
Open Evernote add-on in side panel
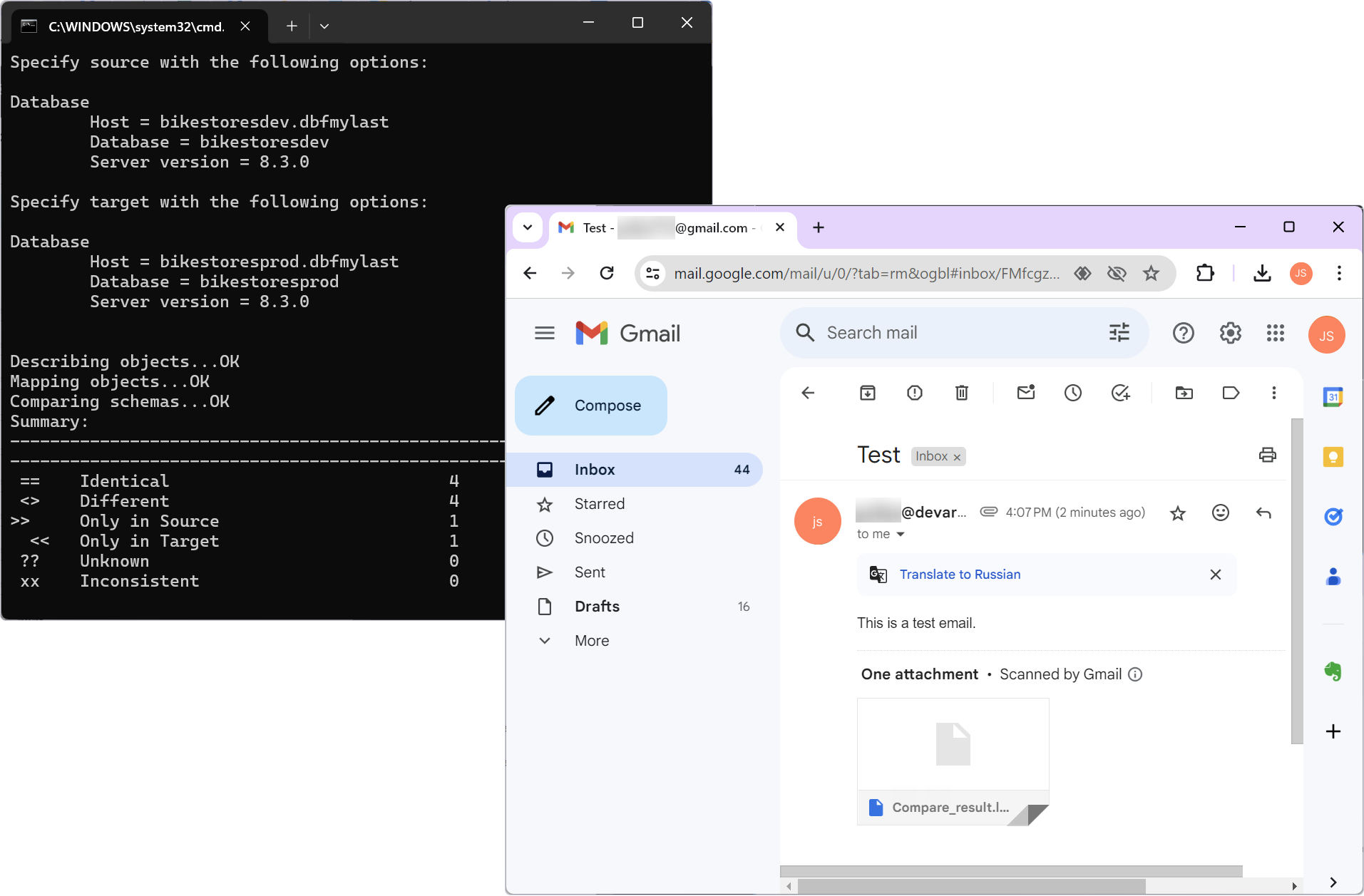pyautogui.click(x=1333, y=671)
